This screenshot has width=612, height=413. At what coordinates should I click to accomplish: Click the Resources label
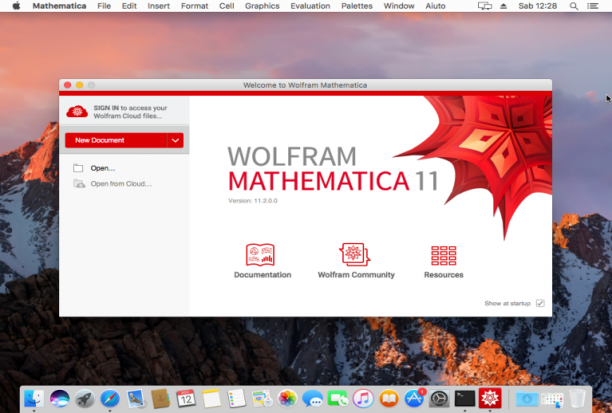(443, 275)
